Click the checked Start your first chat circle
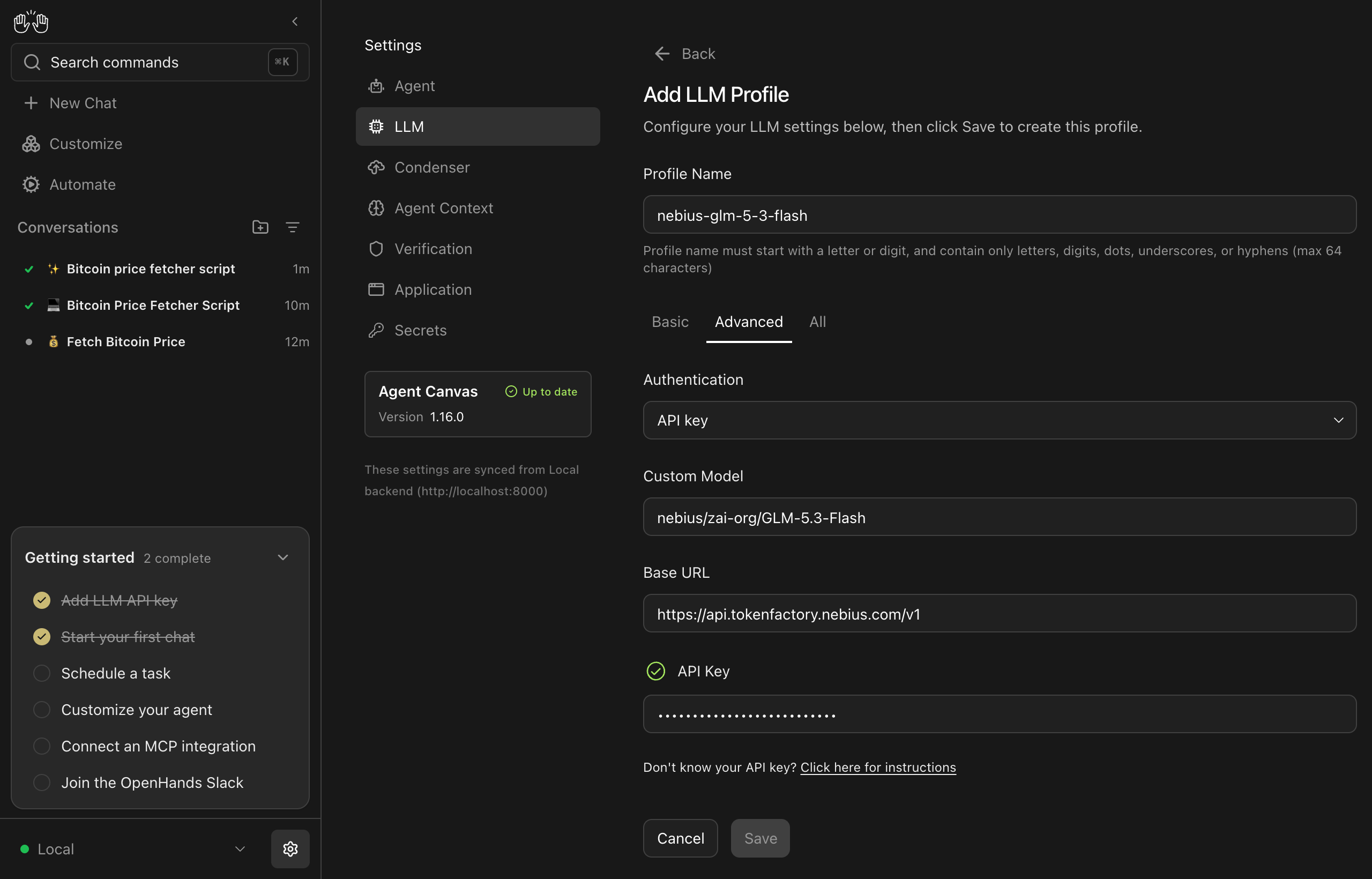Screen dimensions: 1372x879 pos(42,636)
